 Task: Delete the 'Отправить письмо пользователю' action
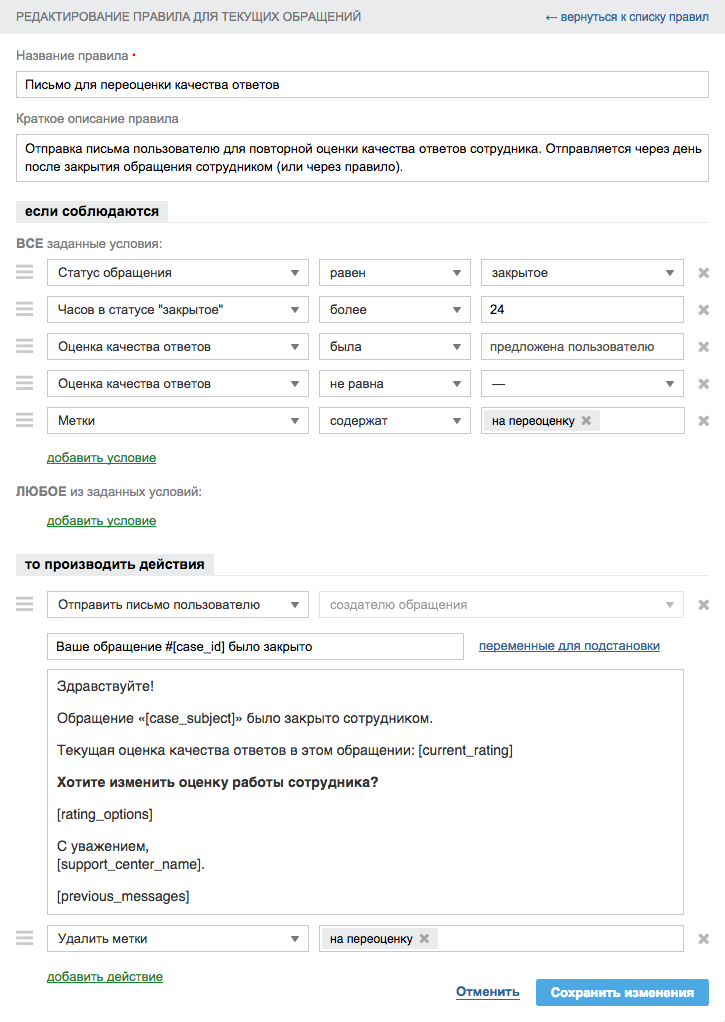coord(703,605)
